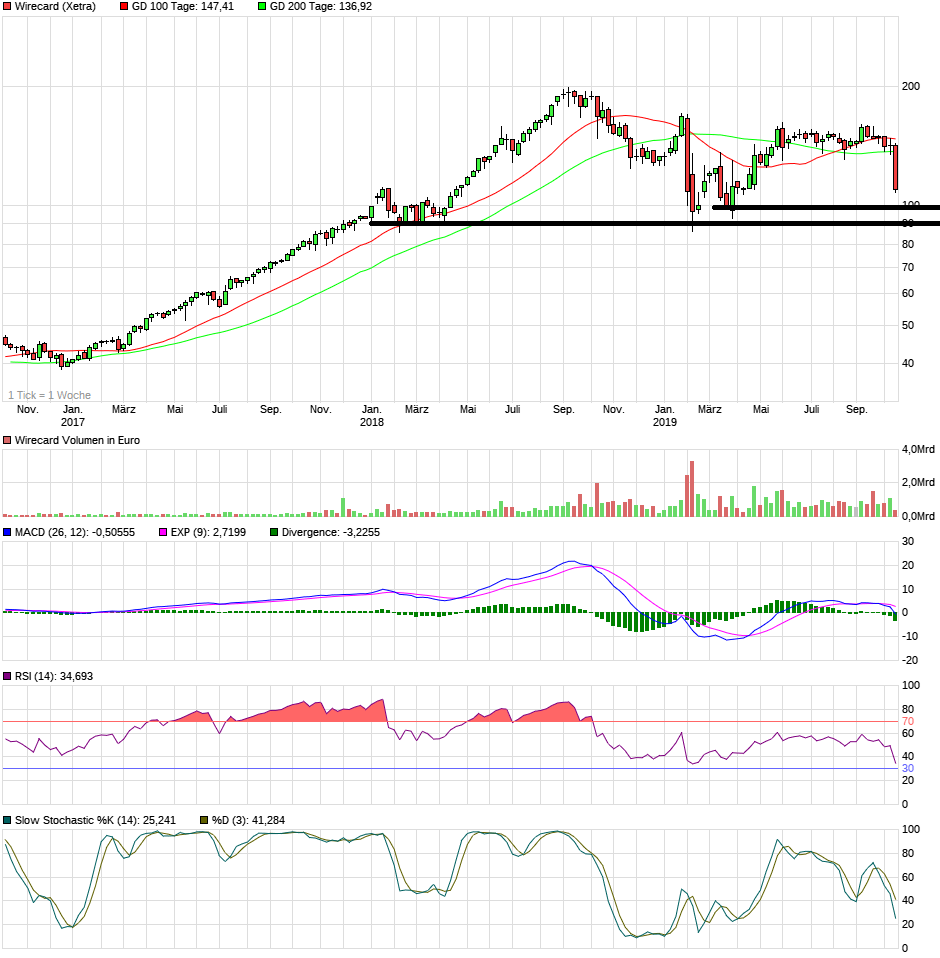Click the olive %D (3) legend swatch
Screen dimensions: 940x958
[x=205, y=820]
